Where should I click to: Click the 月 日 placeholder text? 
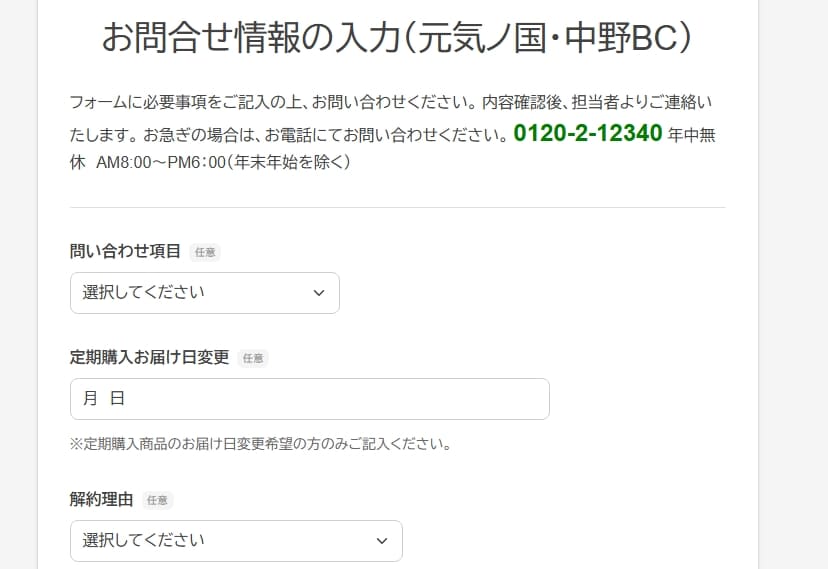[104, 399]
